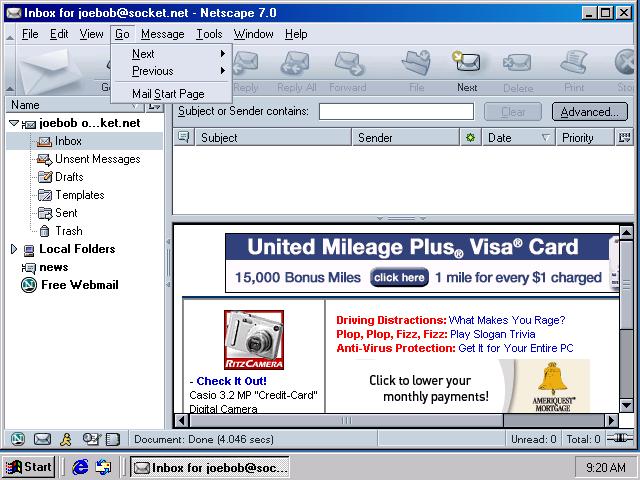Click the Print toolbar icon

573,62
